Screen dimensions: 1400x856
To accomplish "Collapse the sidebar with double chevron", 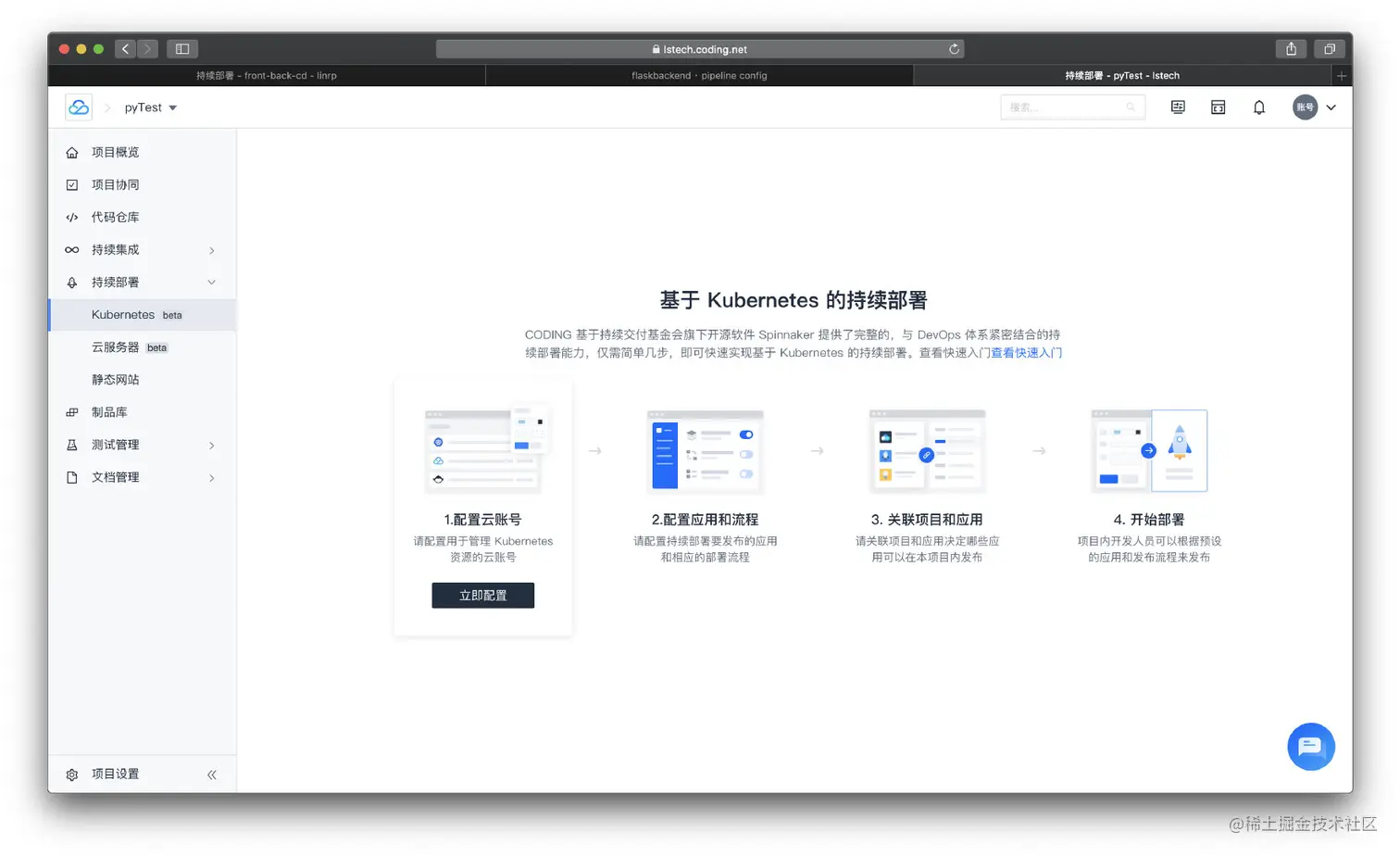I will (x=212, y=774).
